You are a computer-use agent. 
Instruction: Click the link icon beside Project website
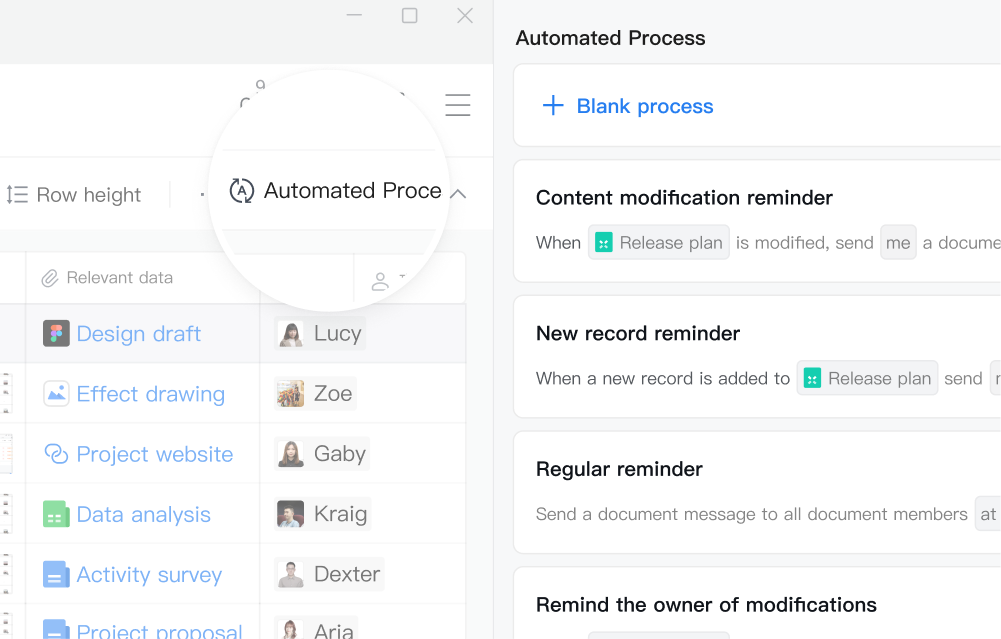[56, 454]
